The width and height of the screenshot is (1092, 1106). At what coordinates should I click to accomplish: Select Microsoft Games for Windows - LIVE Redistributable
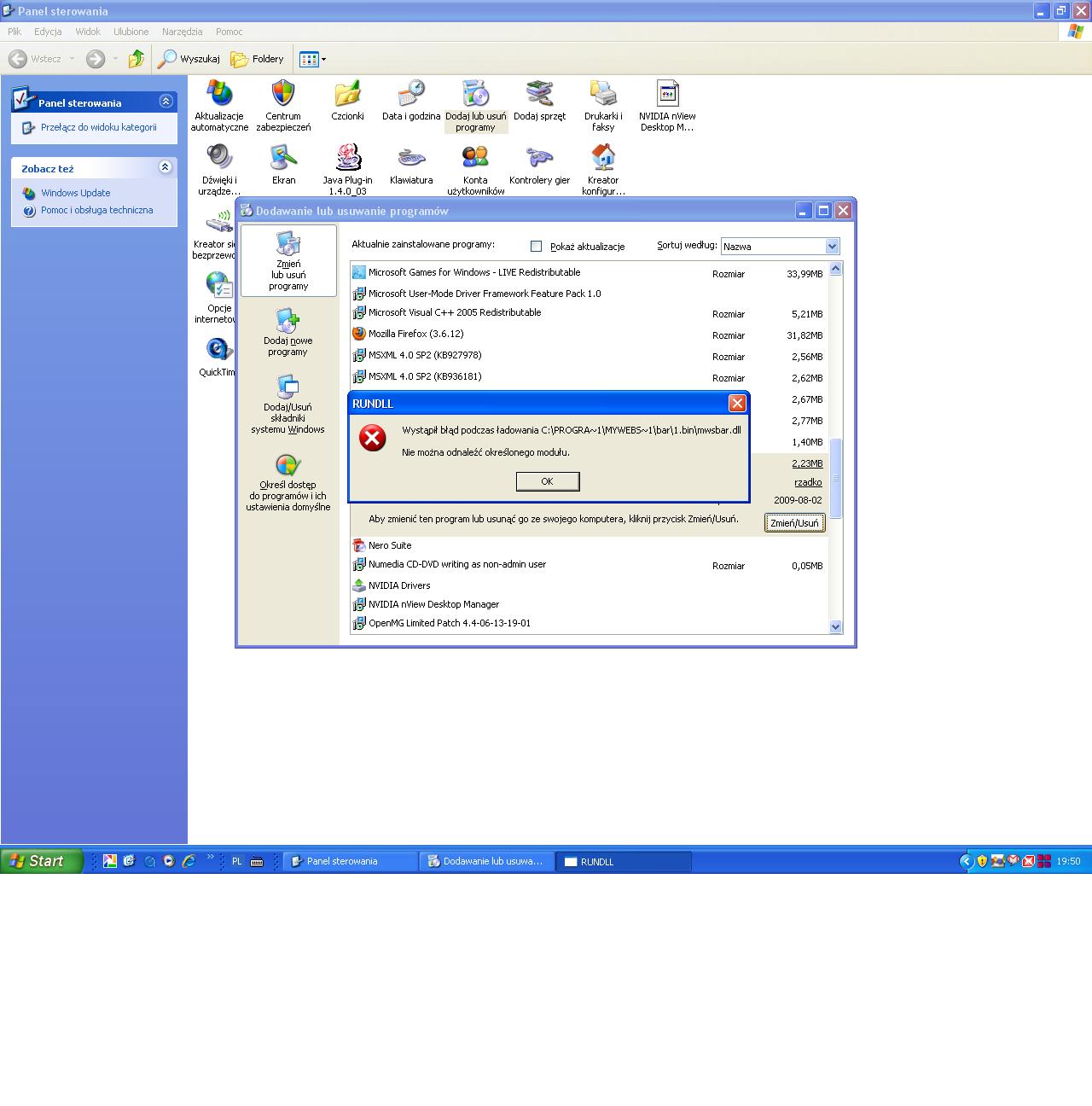[x=589, y=273]
